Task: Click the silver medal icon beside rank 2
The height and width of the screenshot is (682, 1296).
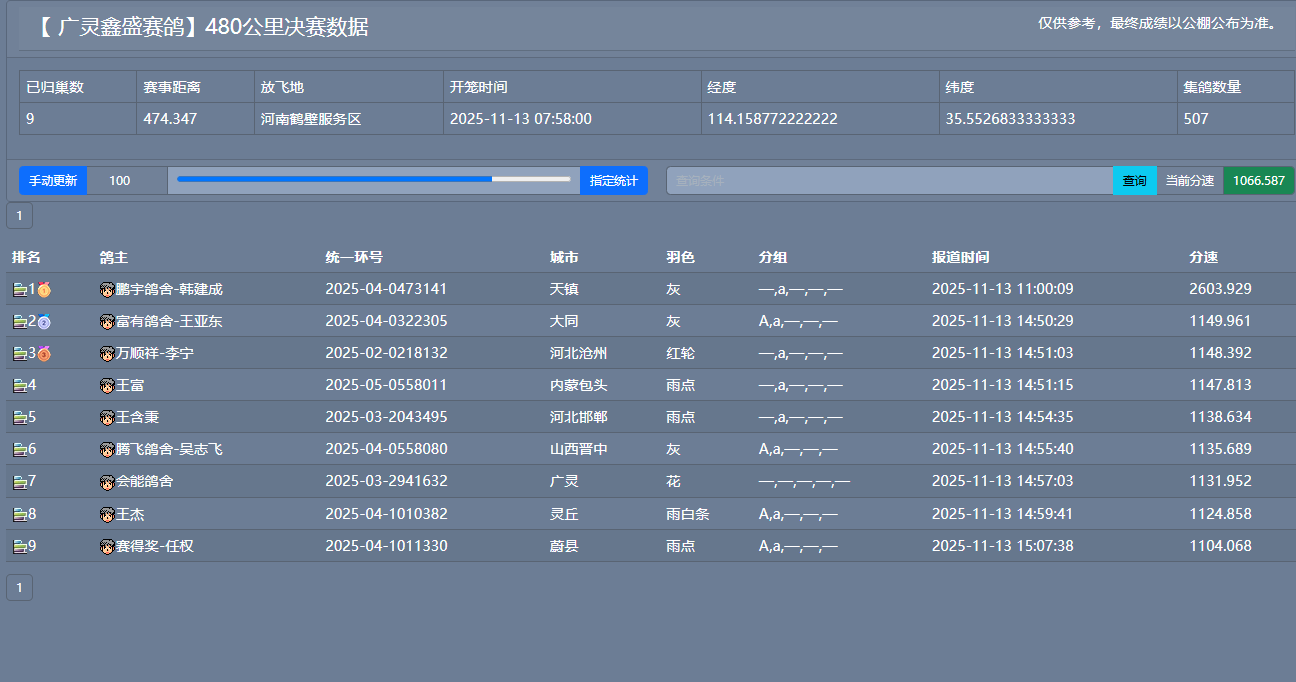Action: [x=44, y=322]
